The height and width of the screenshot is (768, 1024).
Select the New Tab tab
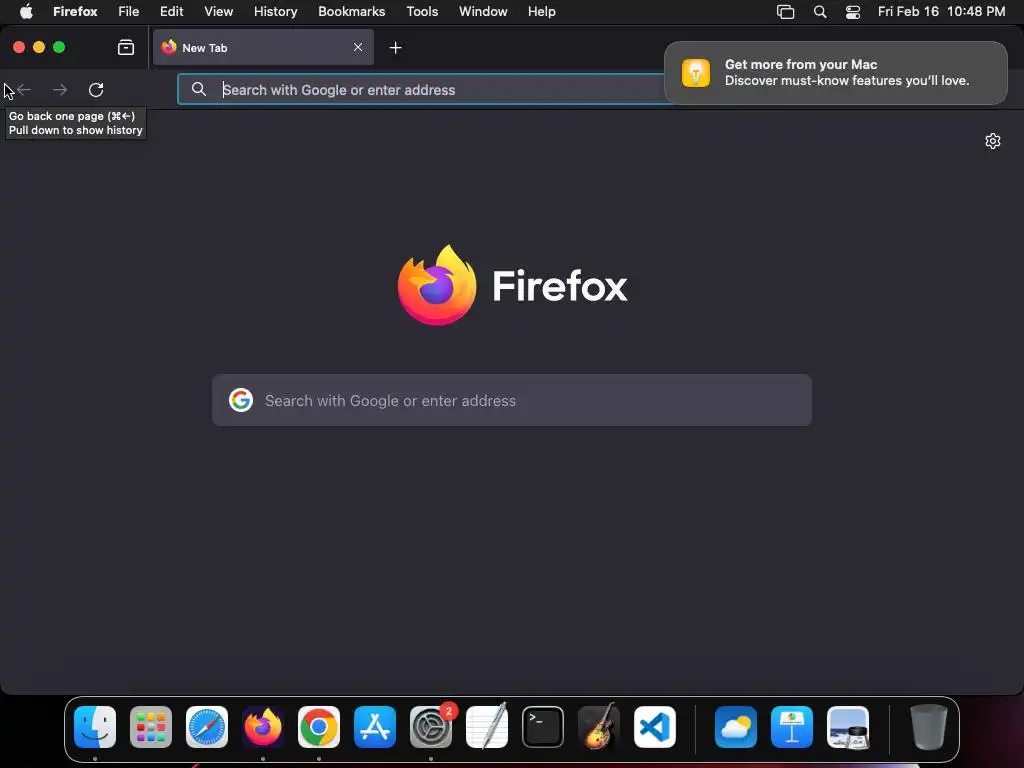click(263, 47)
